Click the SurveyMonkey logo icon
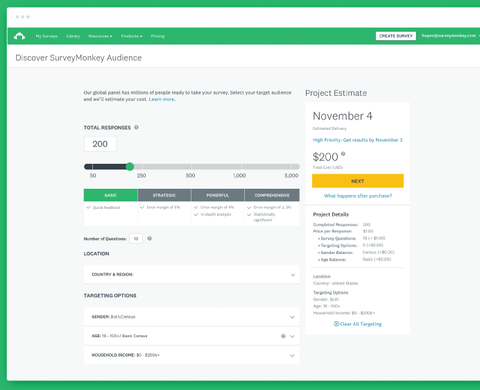This screenshot has height=390, width=480. (x=19, y=36)
